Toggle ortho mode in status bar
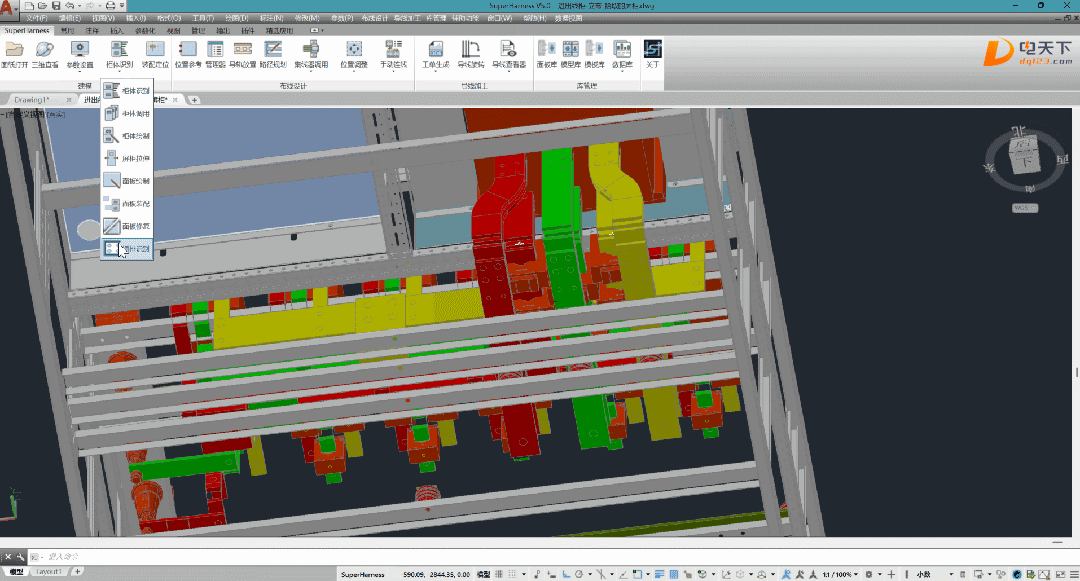The width and height of the screenshot is (1080, 581). pos(566,574)
